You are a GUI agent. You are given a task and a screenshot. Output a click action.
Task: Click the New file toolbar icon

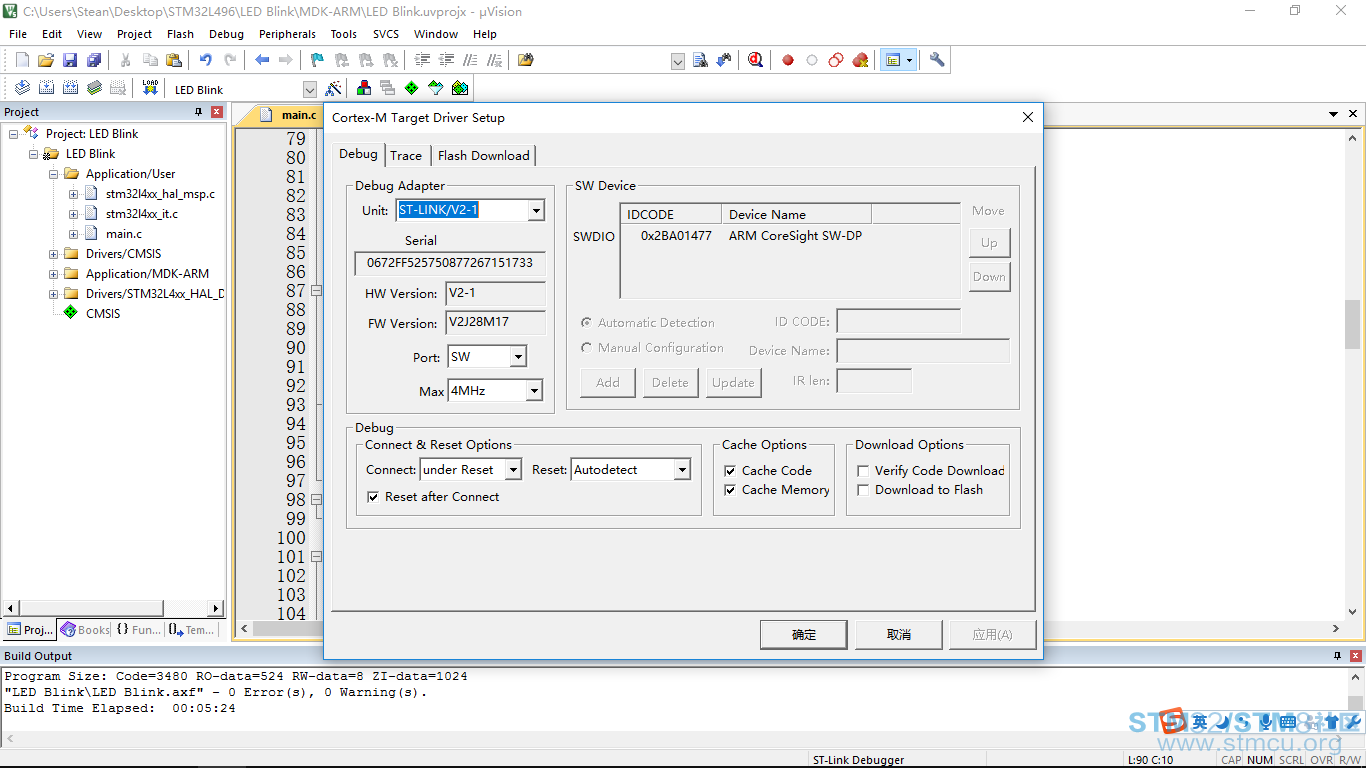[22, 60]
